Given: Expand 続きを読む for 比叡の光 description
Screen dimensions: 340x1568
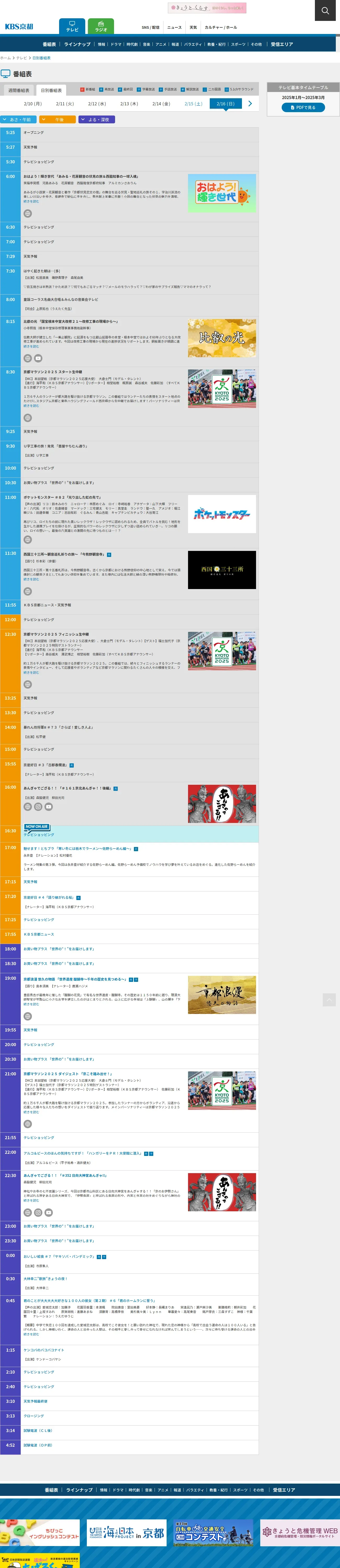Looking at the screenshot, I should [x=31, y=346].
